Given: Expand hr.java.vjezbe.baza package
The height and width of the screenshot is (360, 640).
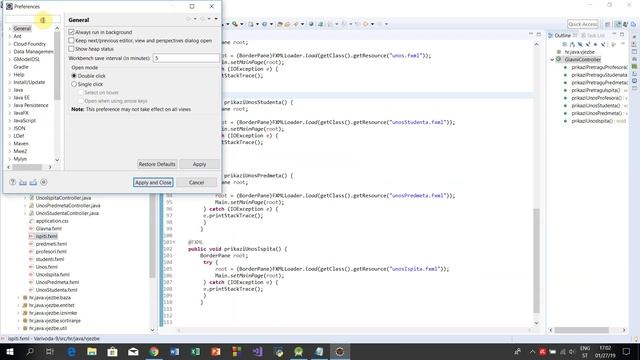Looking at the screenshot, I should click(x=18, y=298).
